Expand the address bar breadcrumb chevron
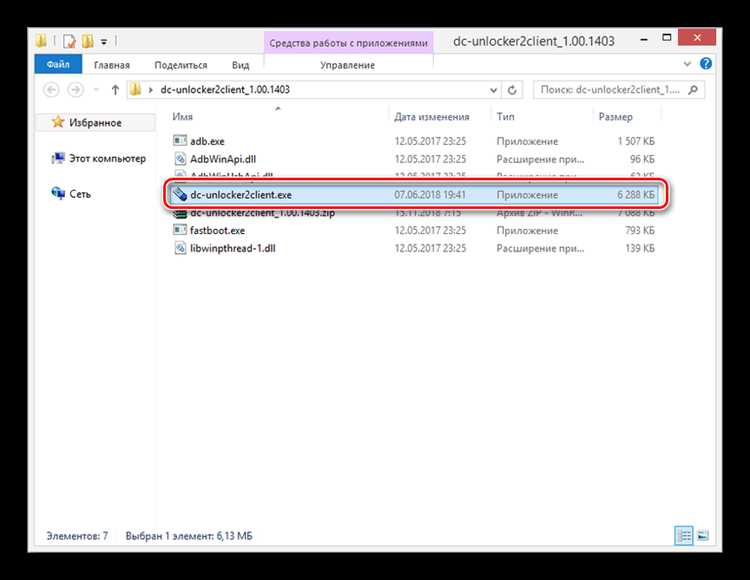The height and width of the screenshot is (580, 750). pos(150,90)
